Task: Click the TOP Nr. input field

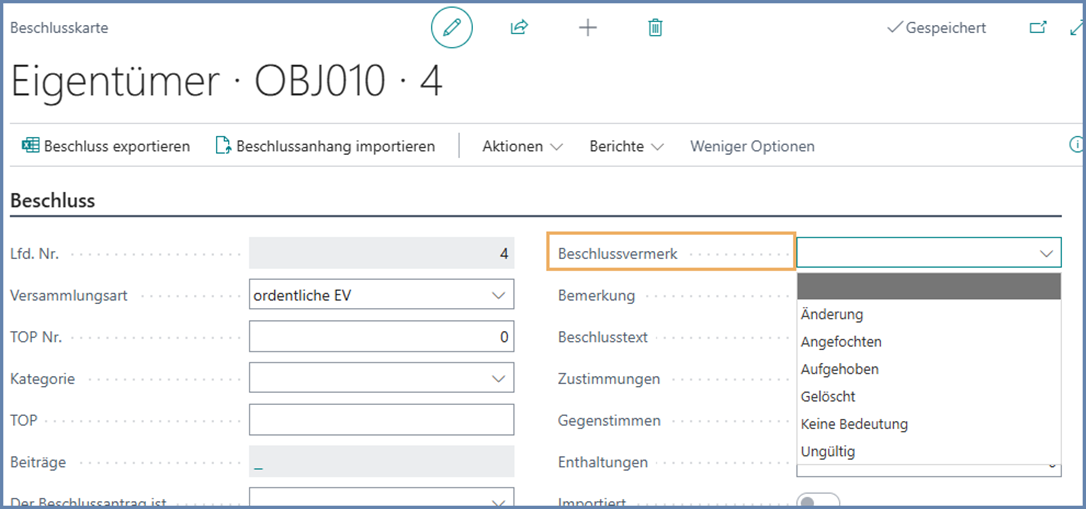Action: click(x=381, y=337)
